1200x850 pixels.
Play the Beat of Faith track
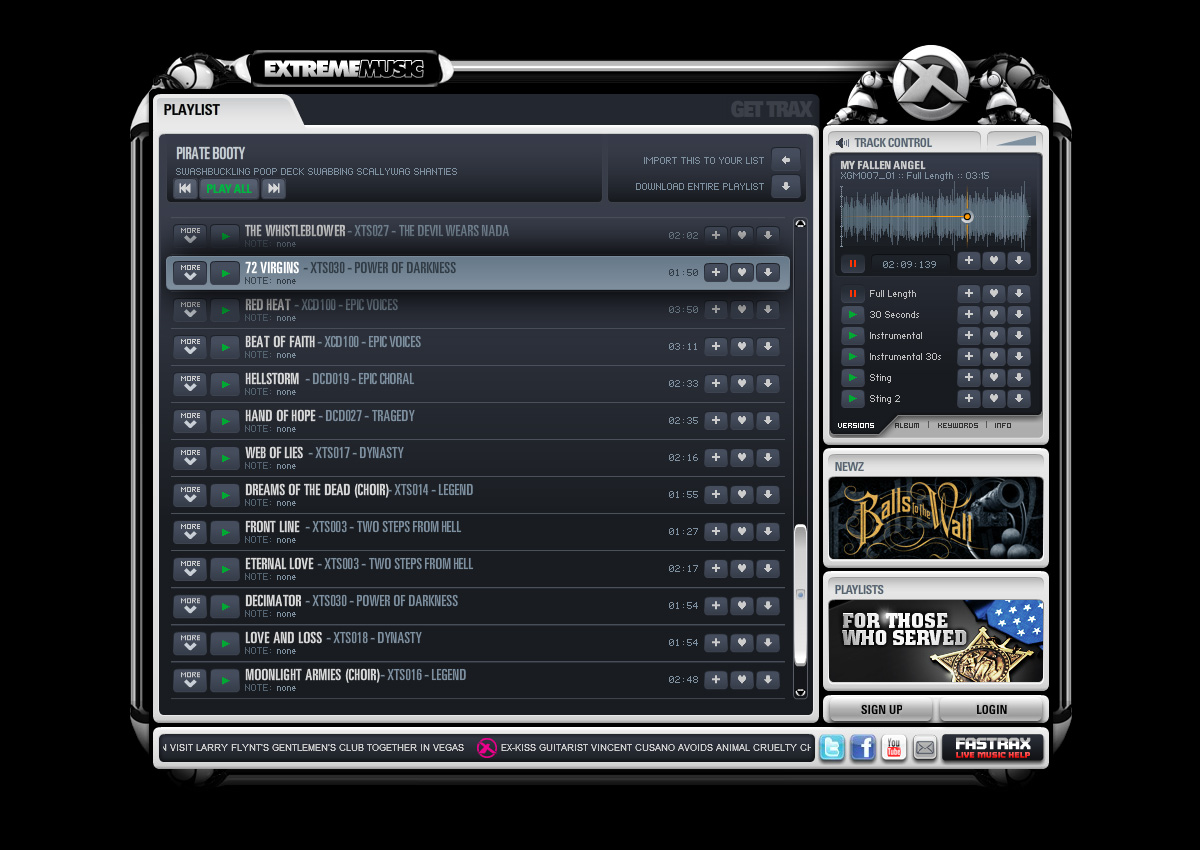click(225, 346)
